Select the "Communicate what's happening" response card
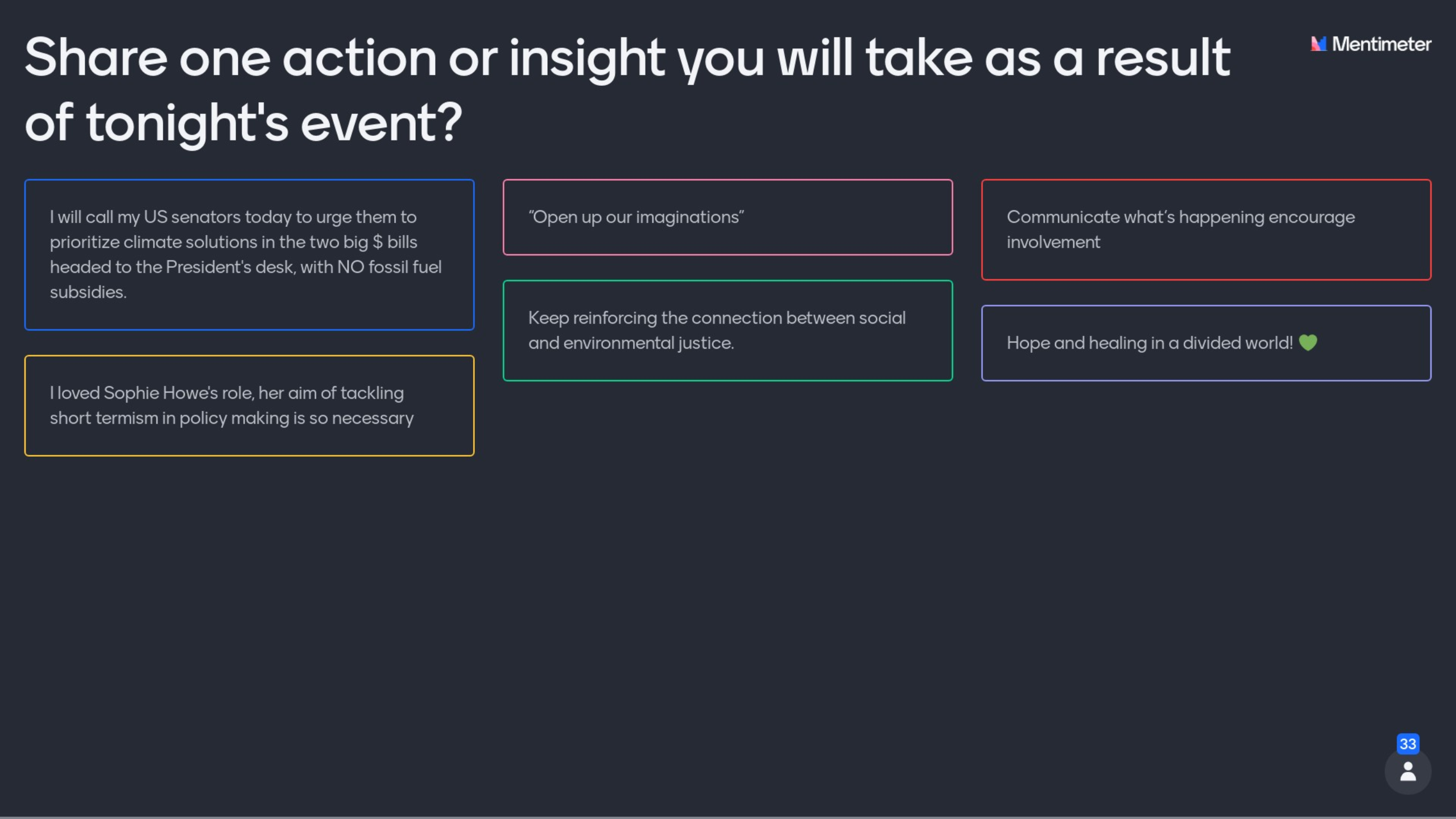This screenshot has width=1456, height=819. [x=1206, y=230]
